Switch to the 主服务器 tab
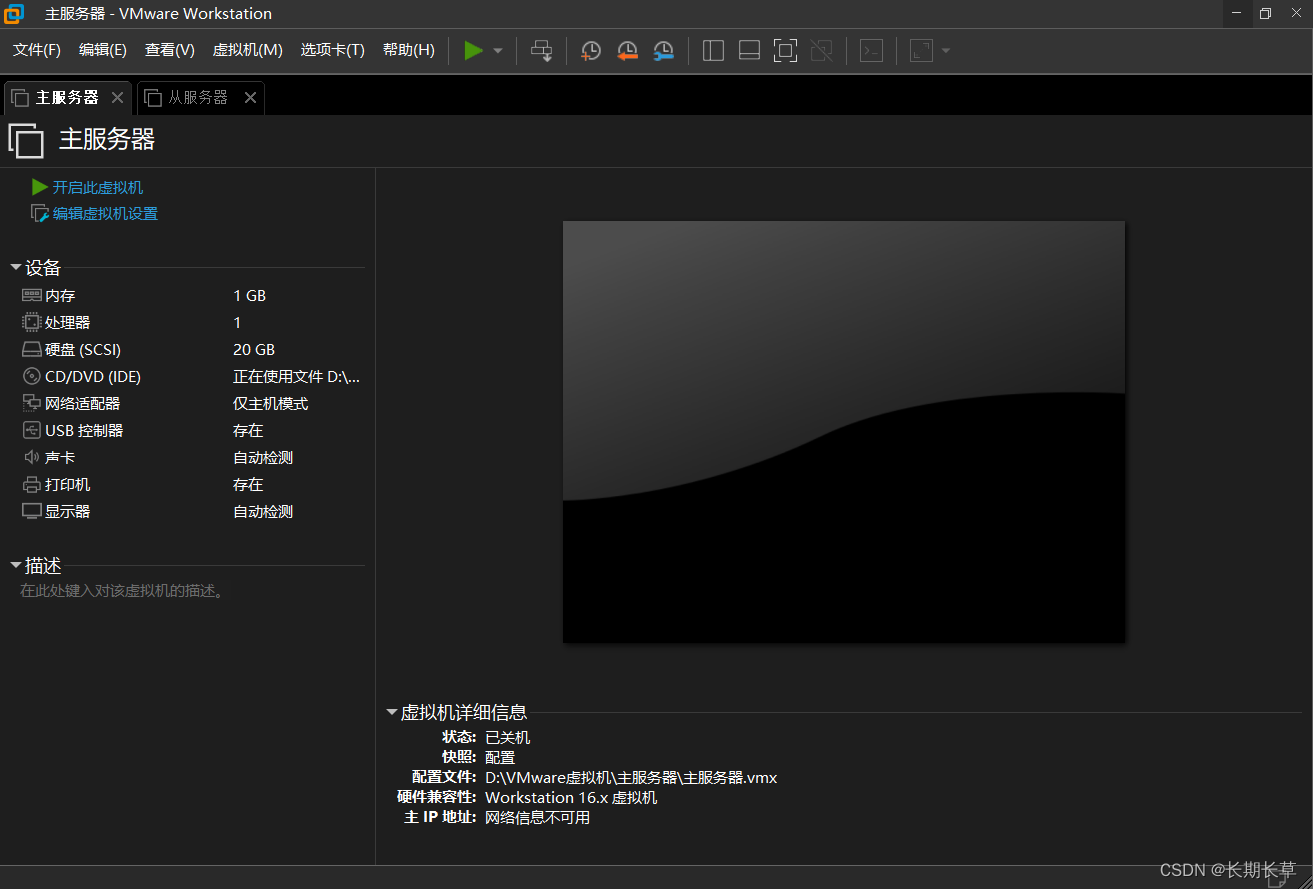The width and height of the screenshot is (1313, 889). (67, 97)
